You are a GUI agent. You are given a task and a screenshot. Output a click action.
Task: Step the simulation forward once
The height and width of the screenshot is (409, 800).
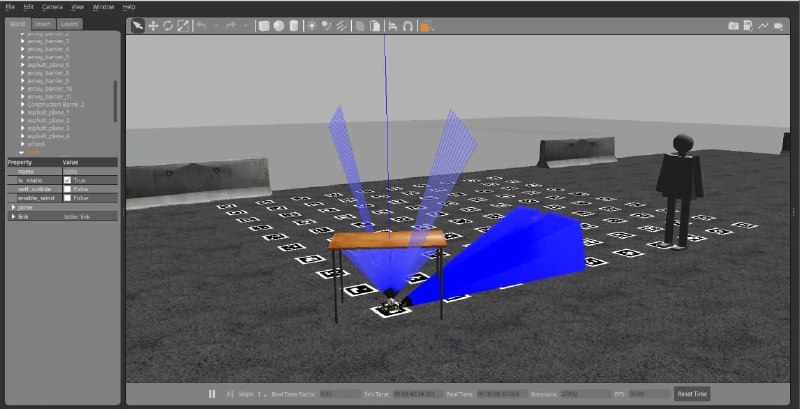click(x=230, y=394)
